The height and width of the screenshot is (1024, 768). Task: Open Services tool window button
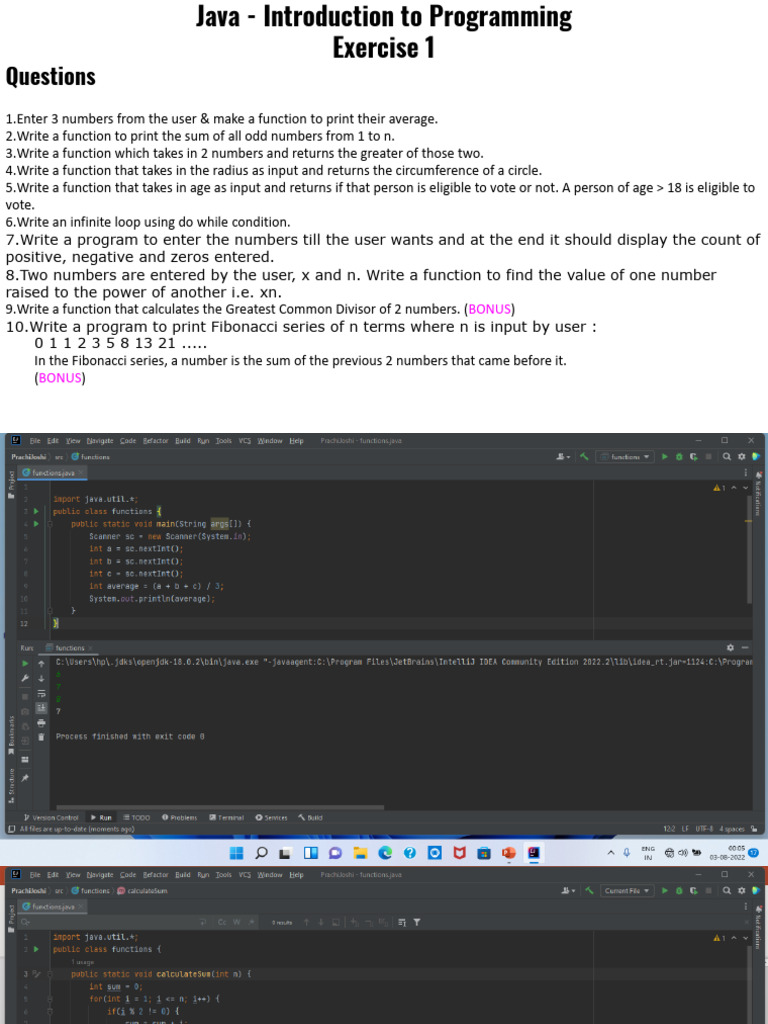click(271, 817)
